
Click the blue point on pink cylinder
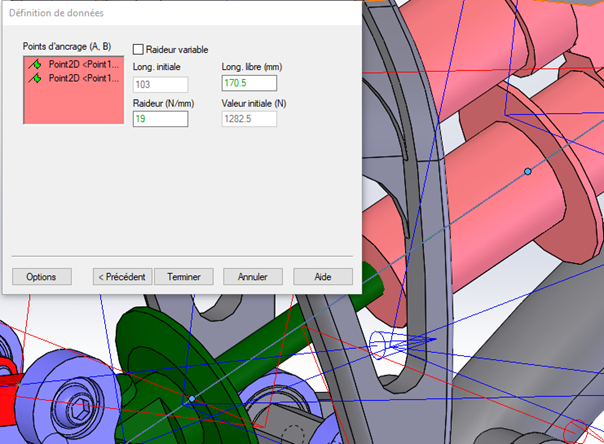tap(528, 171)
